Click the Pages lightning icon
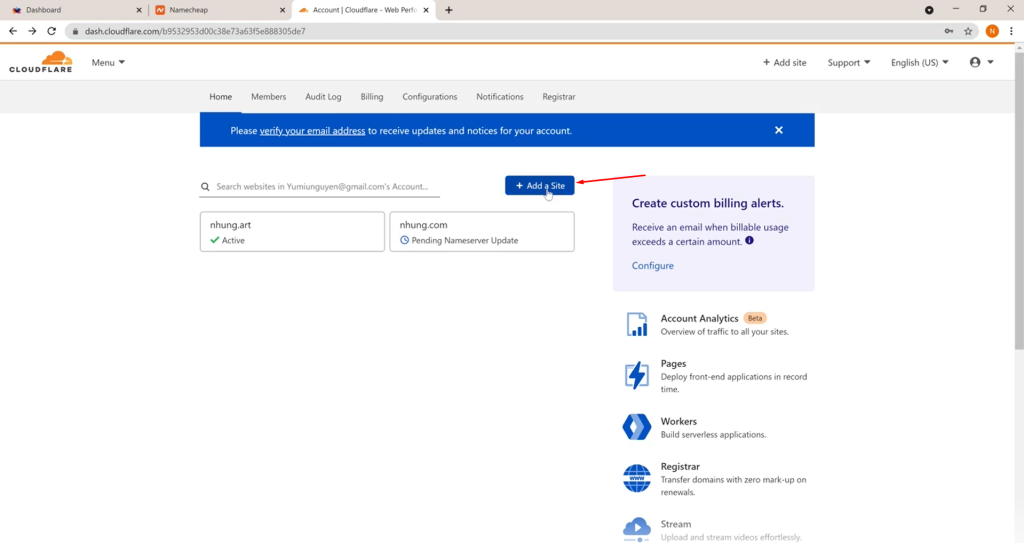The image size is (1024, 543). tap(637, 375)
